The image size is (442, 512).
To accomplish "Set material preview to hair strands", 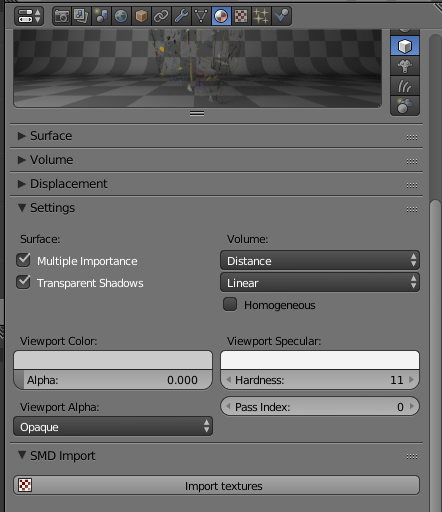I will pyautogui.click(x=405, y=86).
